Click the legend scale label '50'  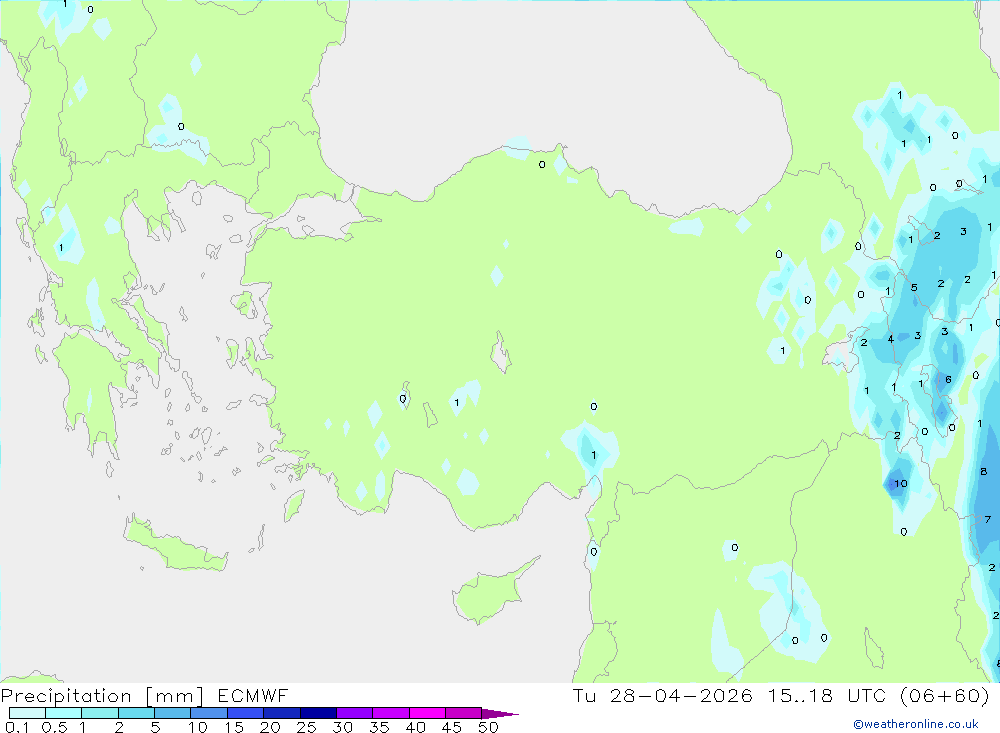(x=488, y=727)
